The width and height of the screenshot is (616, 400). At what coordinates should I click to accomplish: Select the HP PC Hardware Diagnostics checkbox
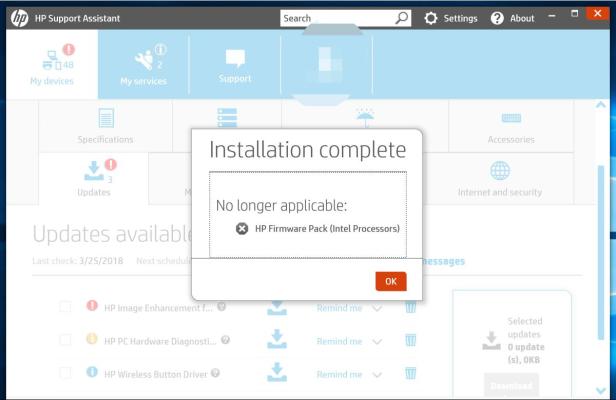(65, 340)
